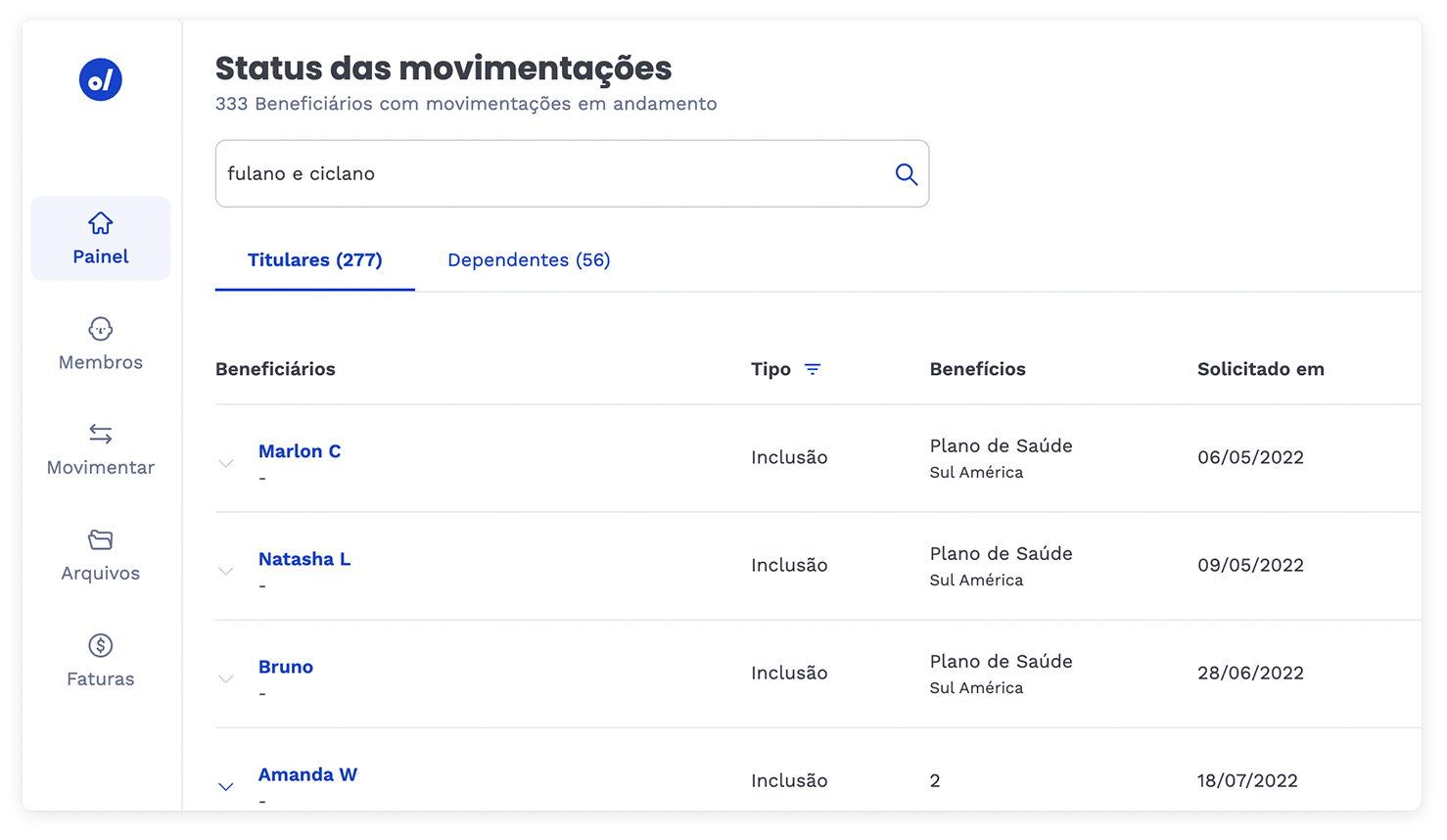Click the Movimentar arrows icon

point(101,434)
